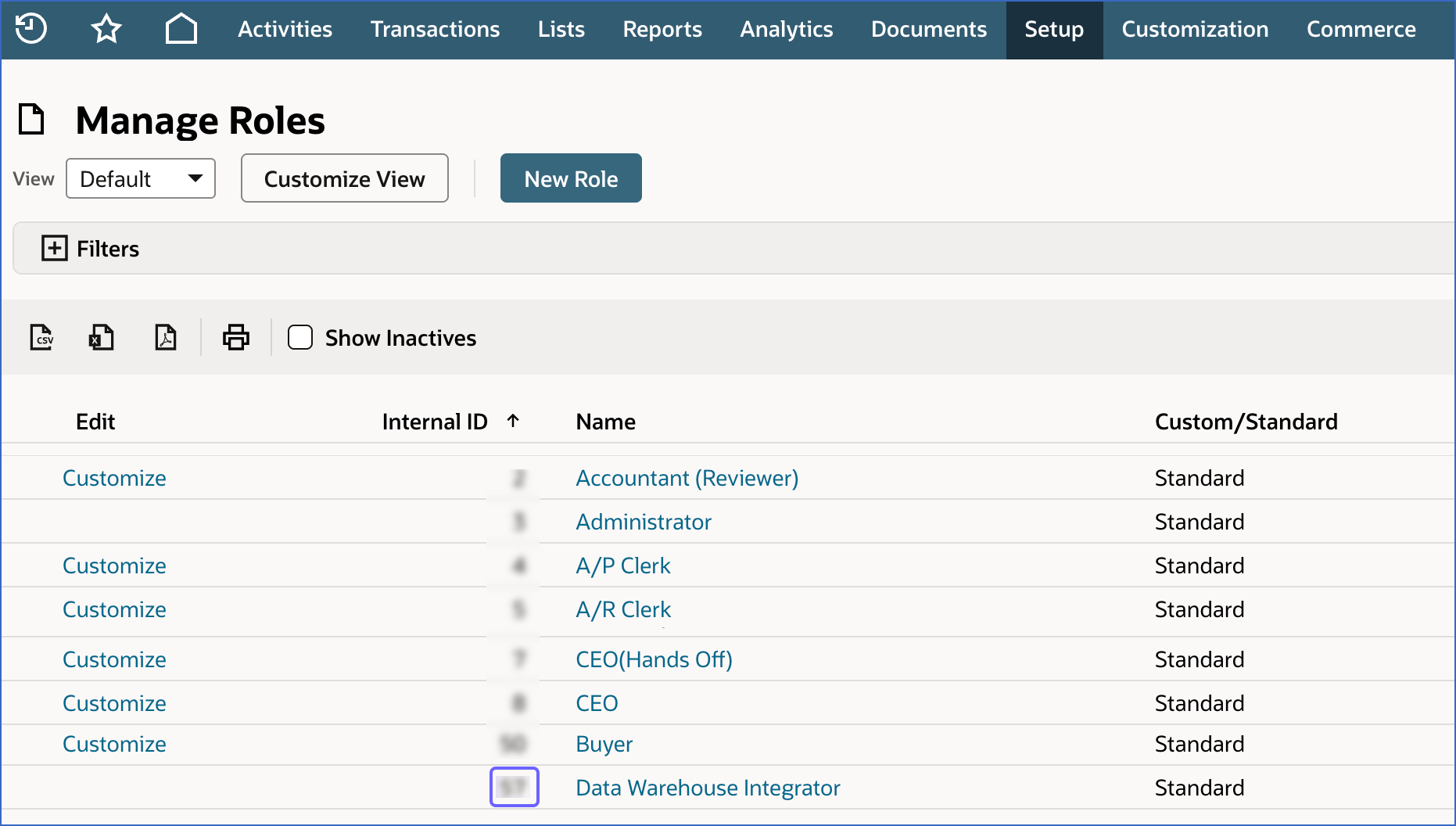1456x826 pixels.
Task: Click Standard in the Buyer row
Action: tap(1200, 744)
